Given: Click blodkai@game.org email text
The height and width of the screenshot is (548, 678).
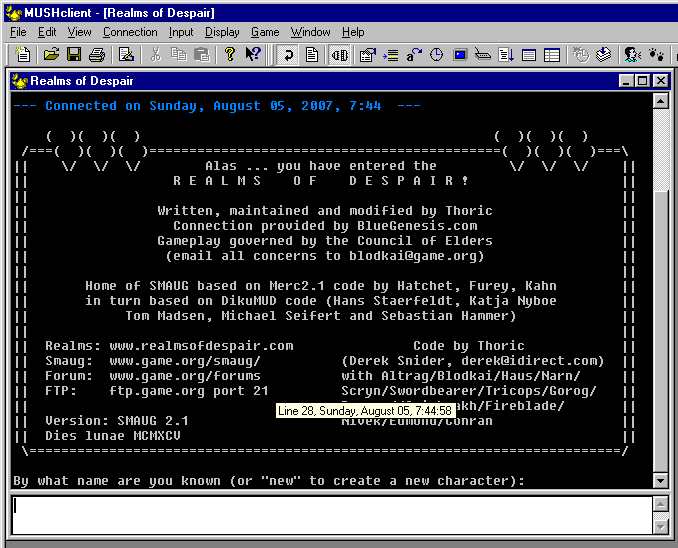Looking at the screenshot, I should [x=413, y=256].
